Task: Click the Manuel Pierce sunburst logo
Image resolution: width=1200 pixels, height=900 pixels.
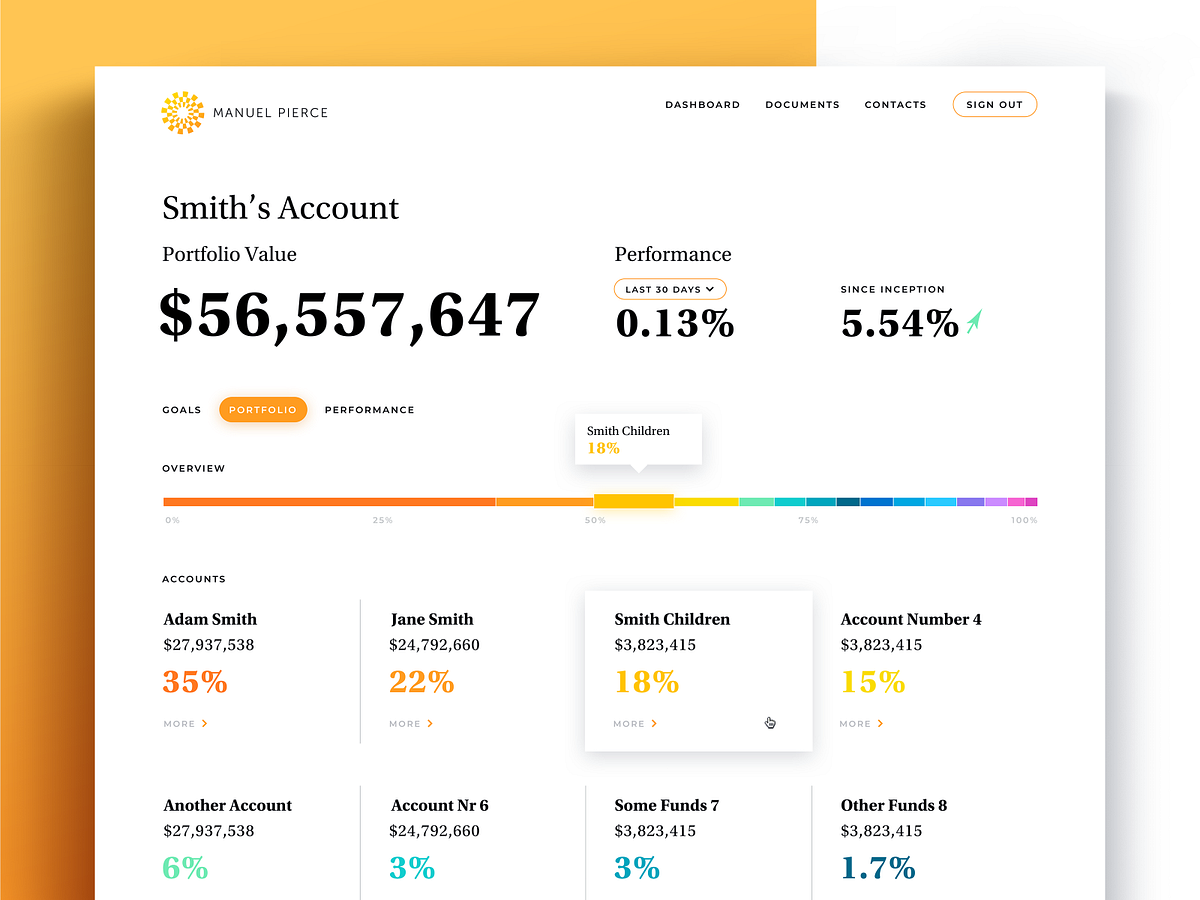Action: coord(183,113)
